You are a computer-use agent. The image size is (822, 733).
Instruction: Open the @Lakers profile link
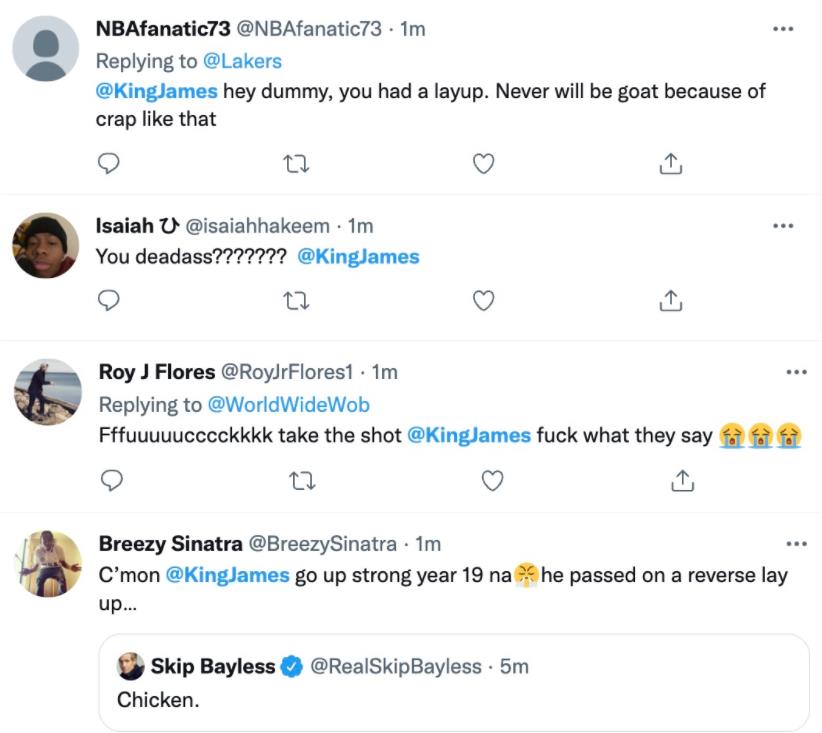[242, 61]
